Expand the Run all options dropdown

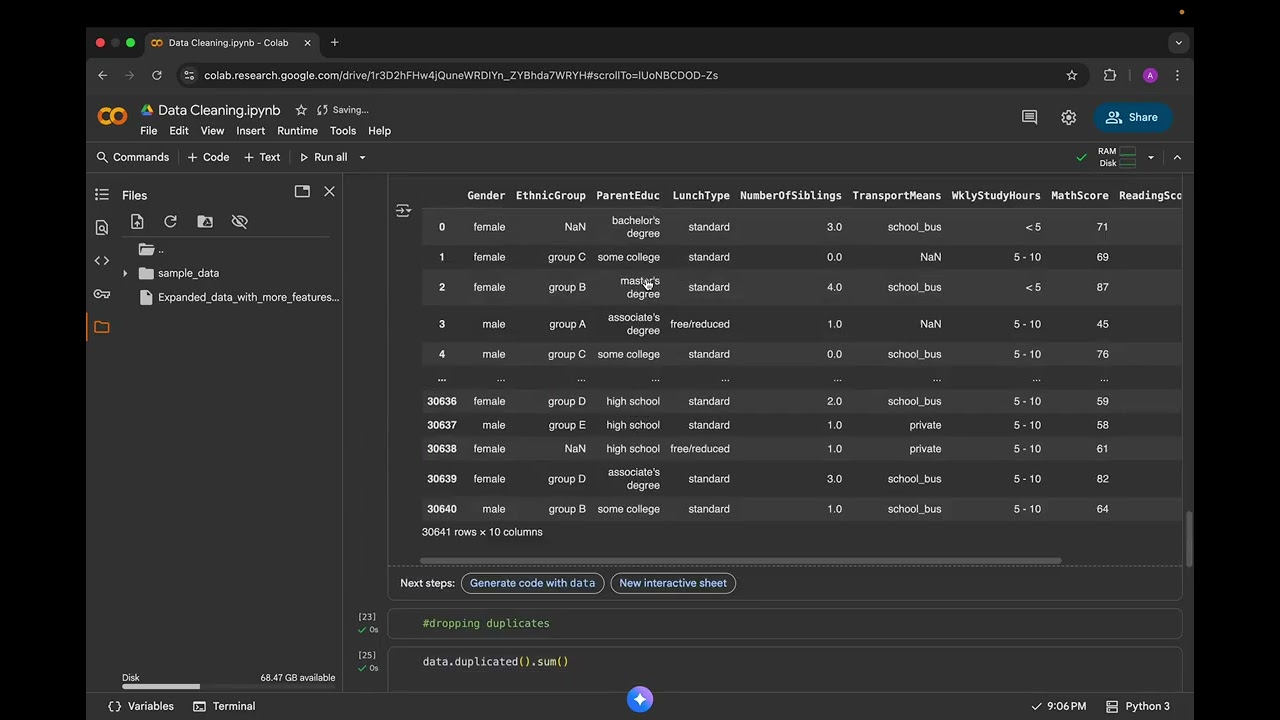pyautogui.click(x=362, y=157)
